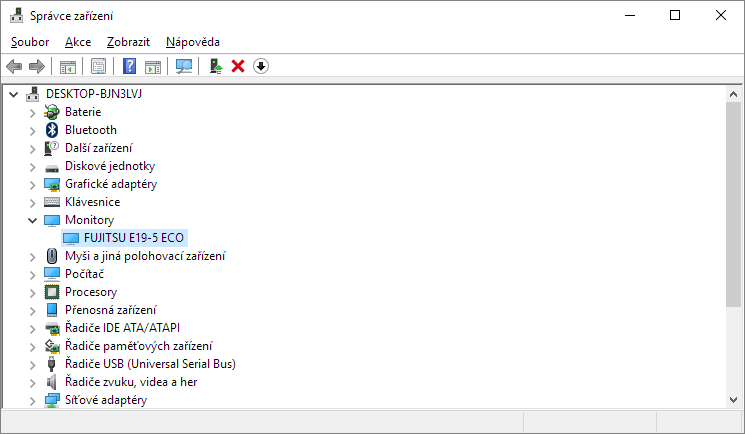Click Update device driver icon

click(x=216, y=66)
